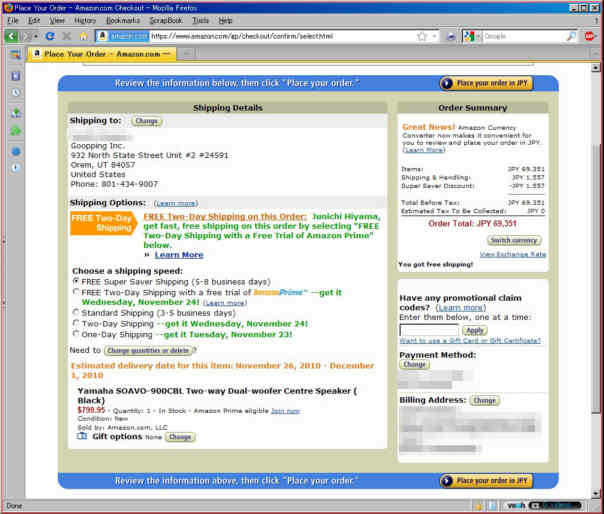
Task: Click the padlock icon in status bar
Action: [478, 506]
